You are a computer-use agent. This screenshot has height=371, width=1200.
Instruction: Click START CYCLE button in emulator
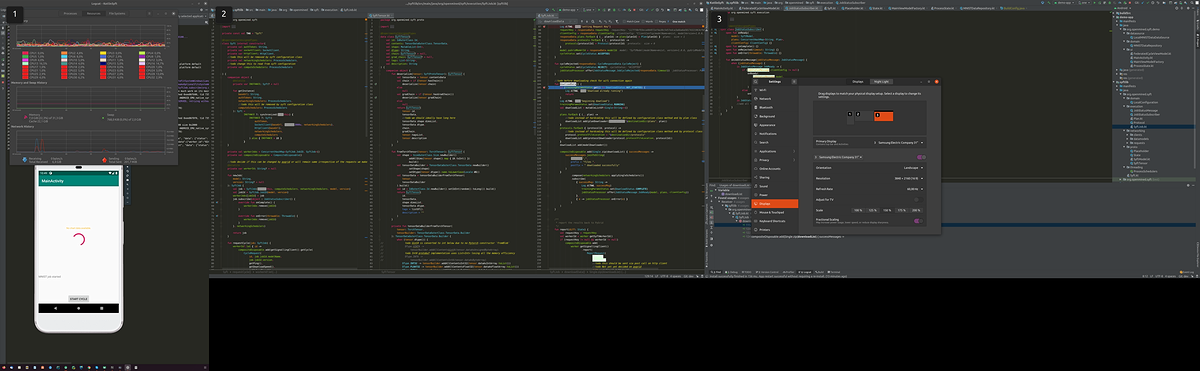tap(79, 299)
